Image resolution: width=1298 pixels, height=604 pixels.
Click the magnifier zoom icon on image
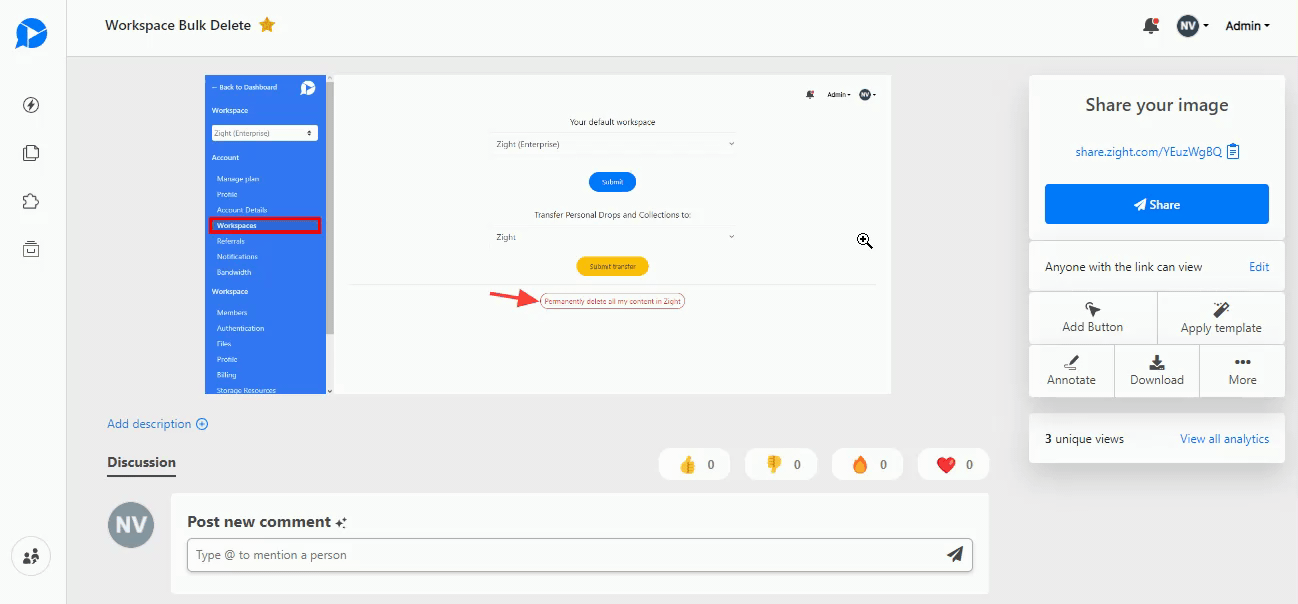(865, 240)
